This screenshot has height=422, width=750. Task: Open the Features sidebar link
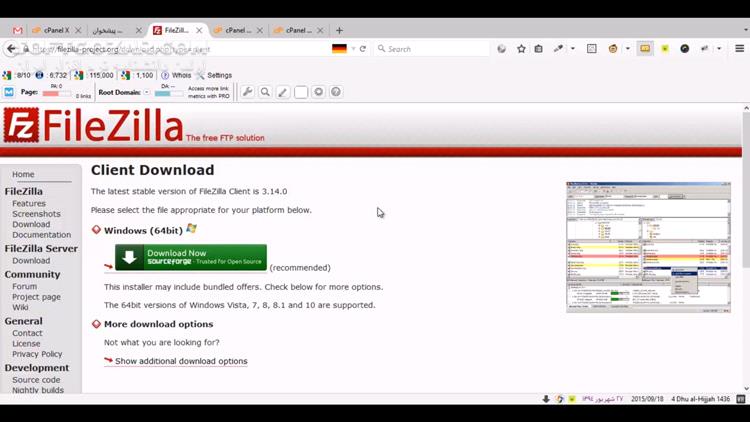tap(29, 203)
